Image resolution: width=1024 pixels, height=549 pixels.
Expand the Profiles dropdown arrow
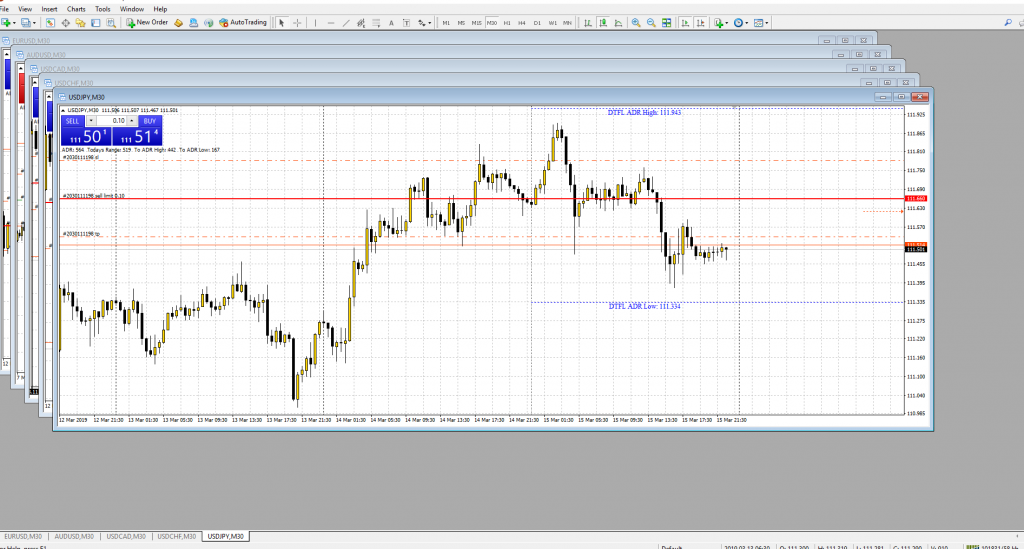click(x=33, y=24)
